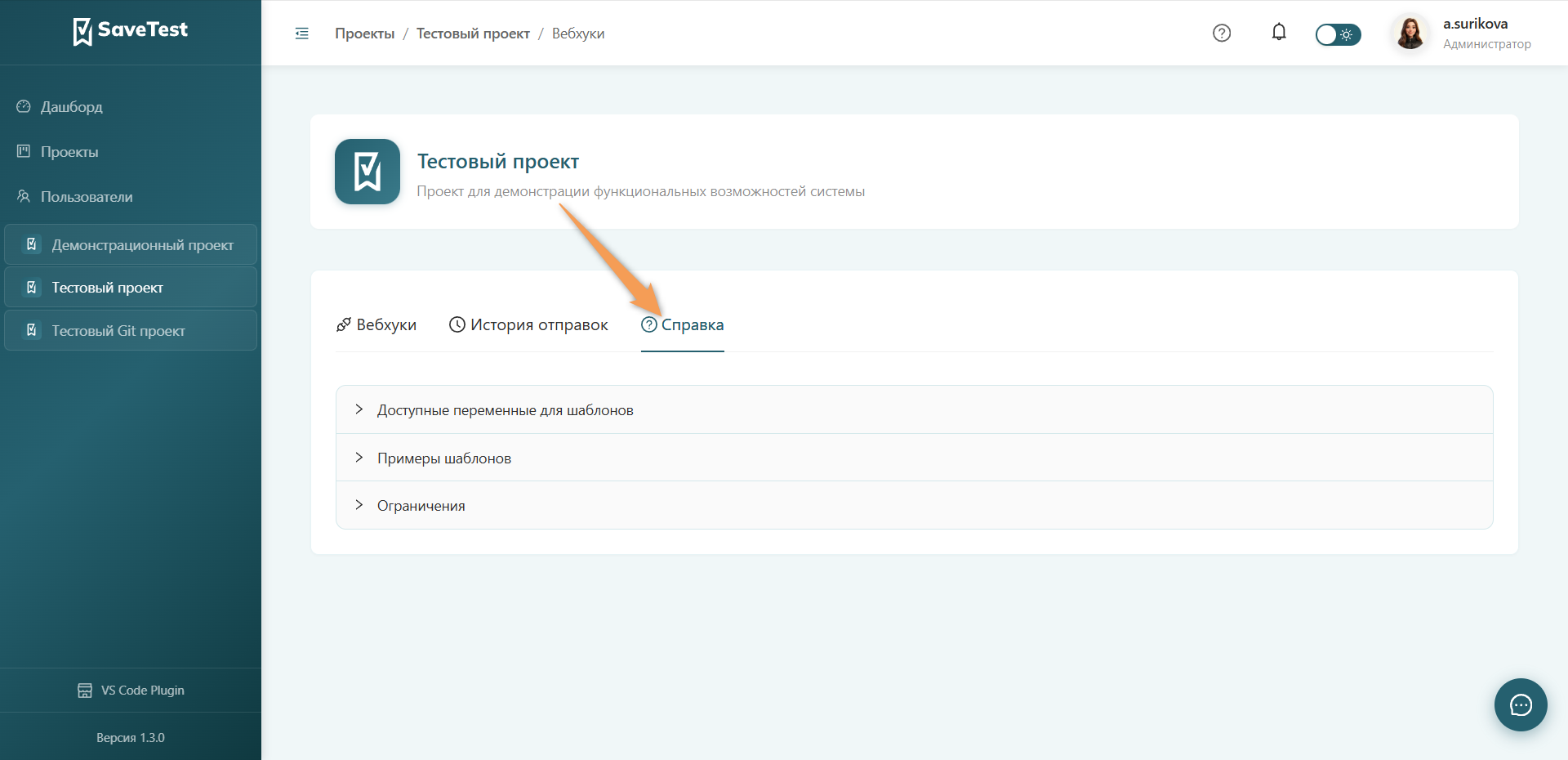
Task: Expand the Ограничения section
Action: 915,505
